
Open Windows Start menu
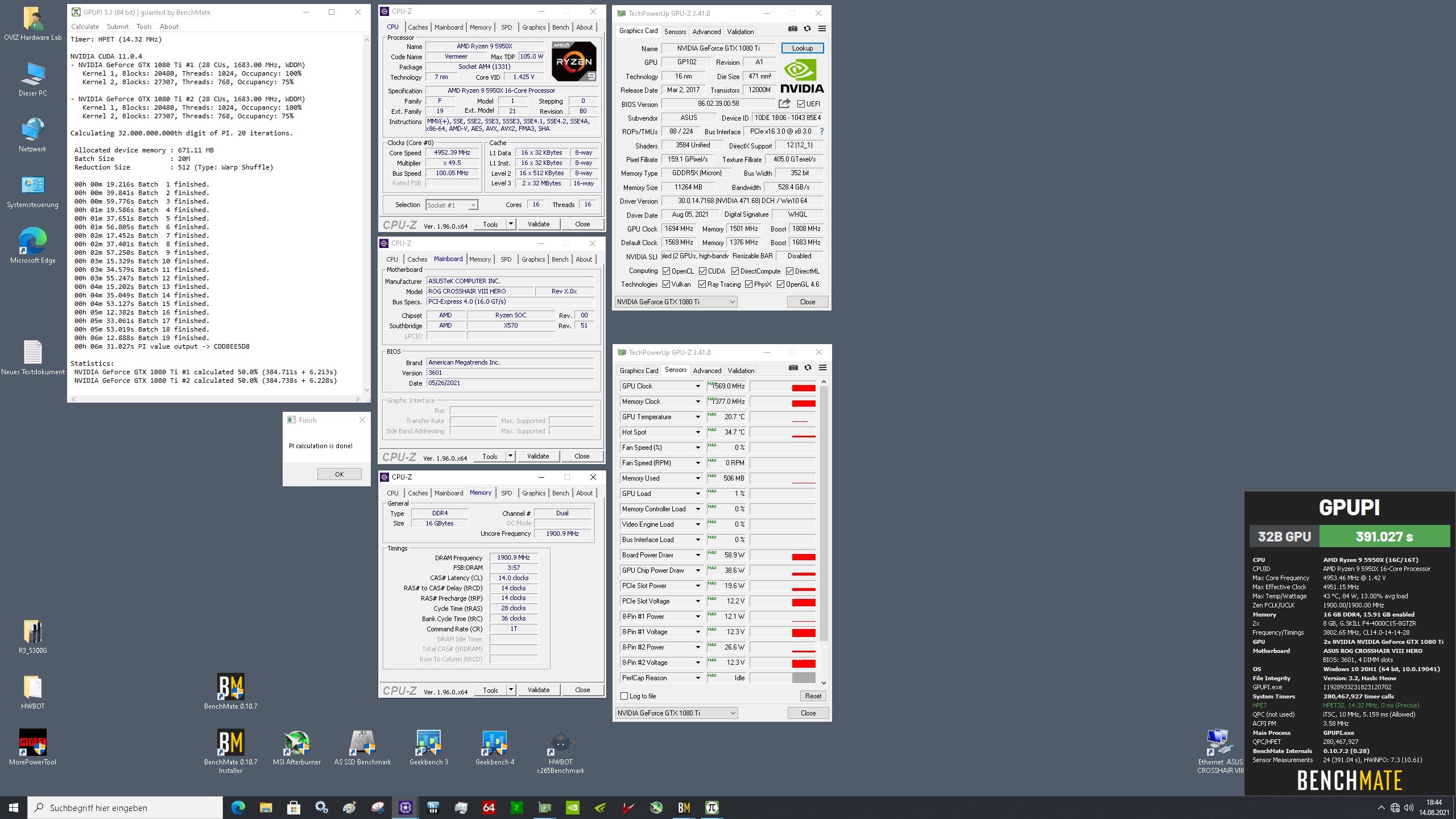pyautogui.click(x=14, y=808)
